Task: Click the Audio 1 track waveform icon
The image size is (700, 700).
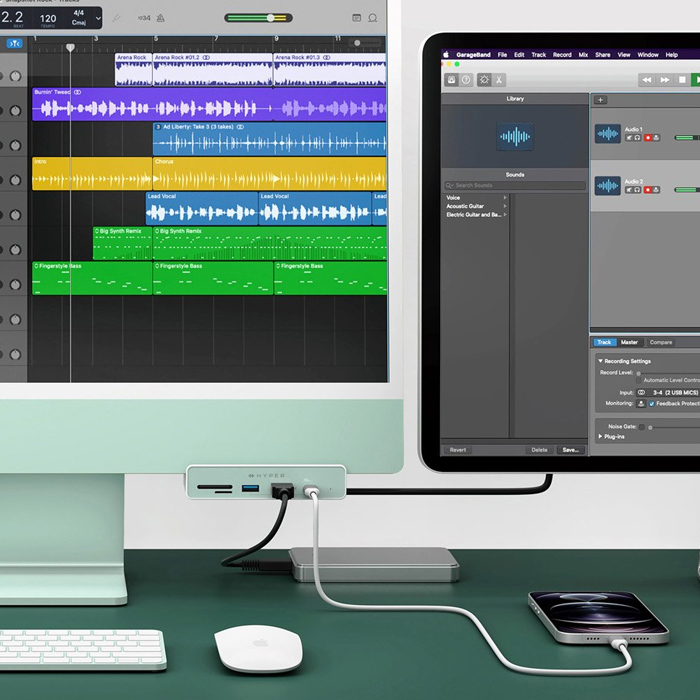Action: 607,133
